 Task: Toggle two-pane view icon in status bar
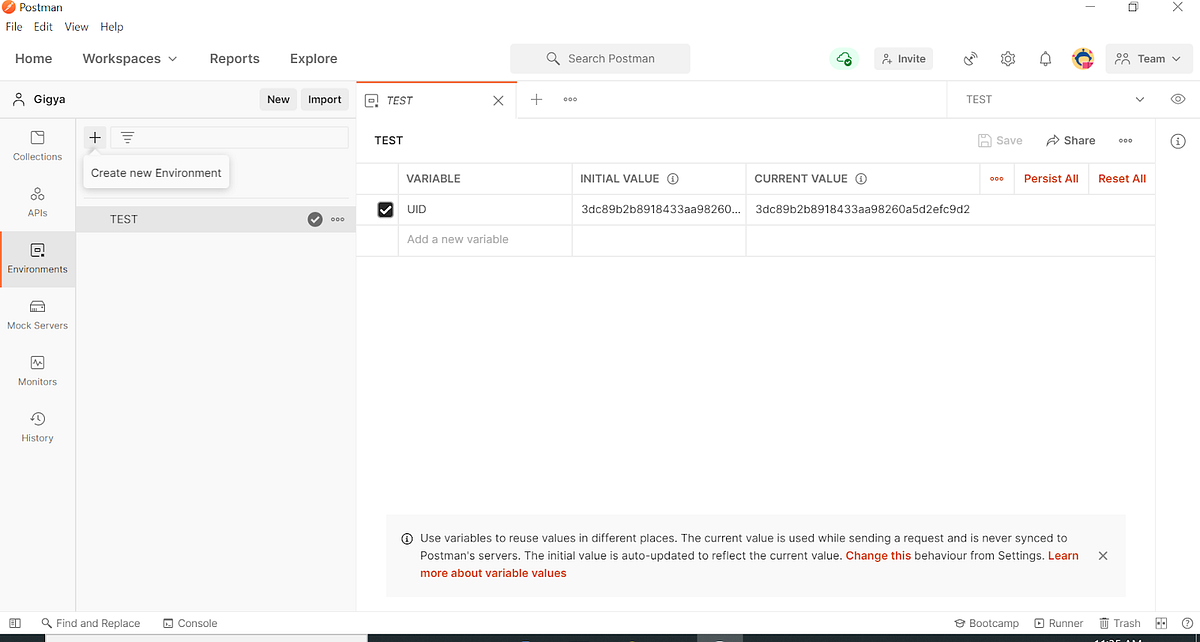coord(1162,623)
